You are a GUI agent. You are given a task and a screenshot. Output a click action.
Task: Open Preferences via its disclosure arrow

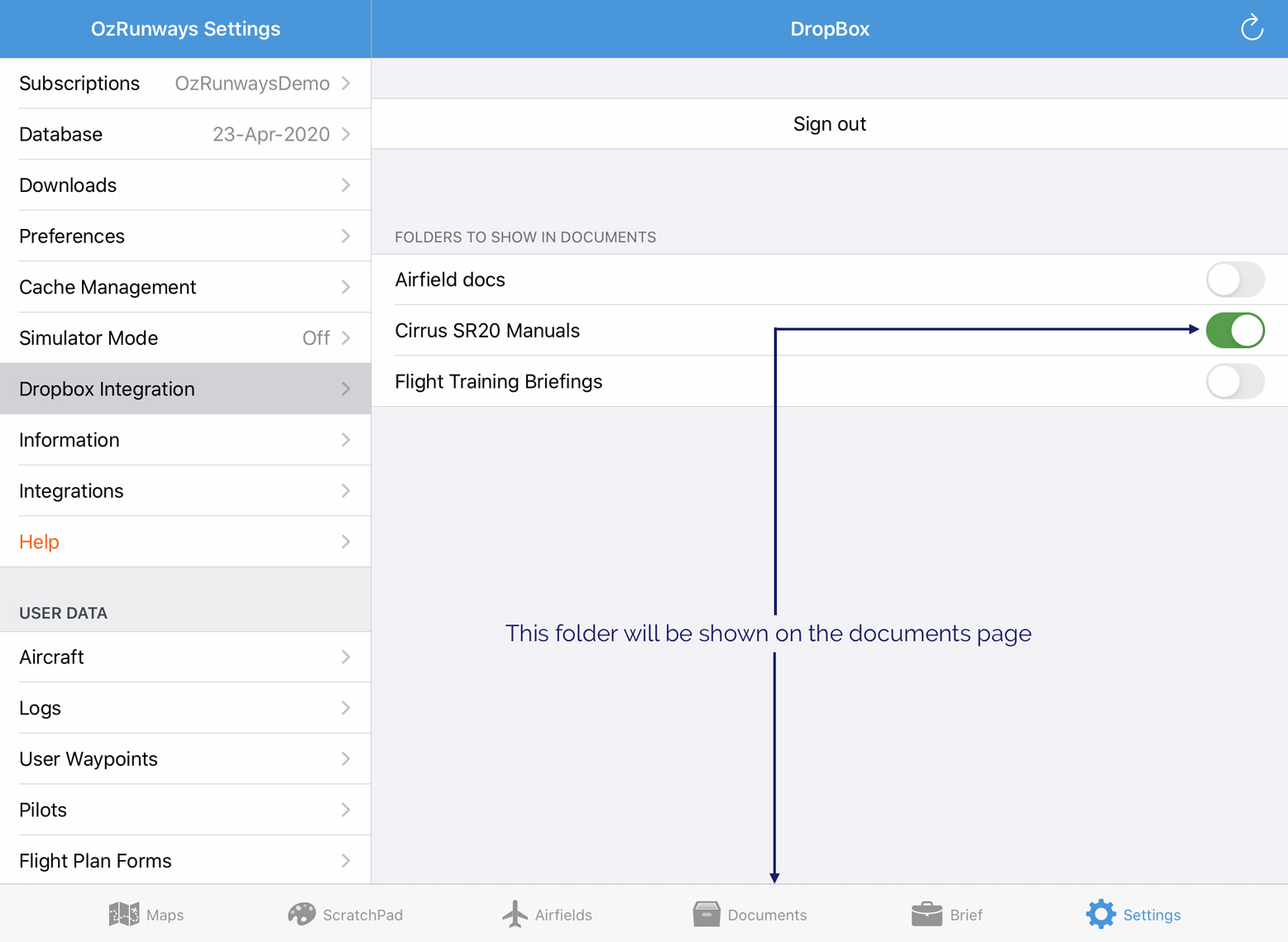tap(346, 236)
